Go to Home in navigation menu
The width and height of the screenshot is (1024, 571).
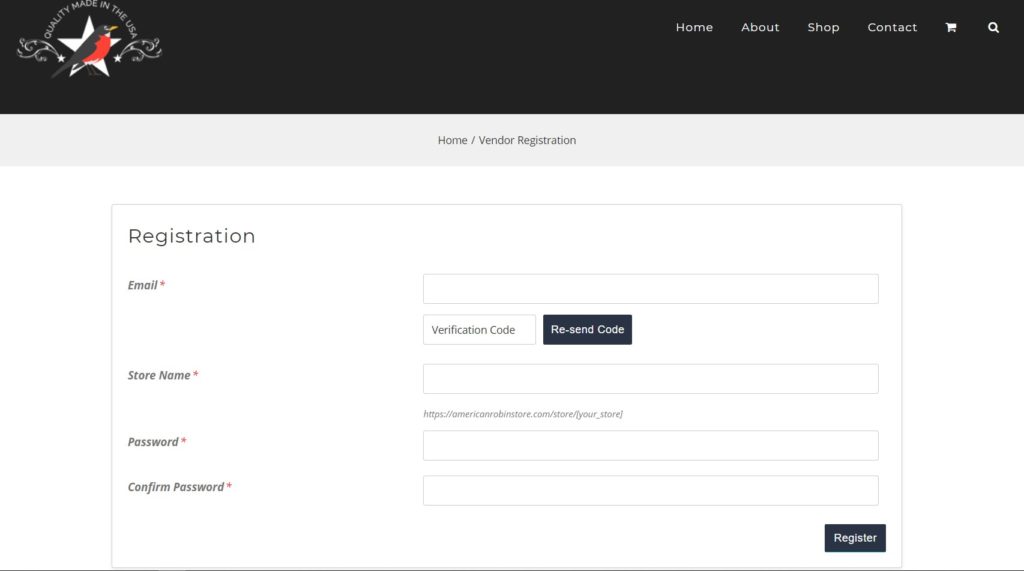pyautogui.click(x=694, y=28)
